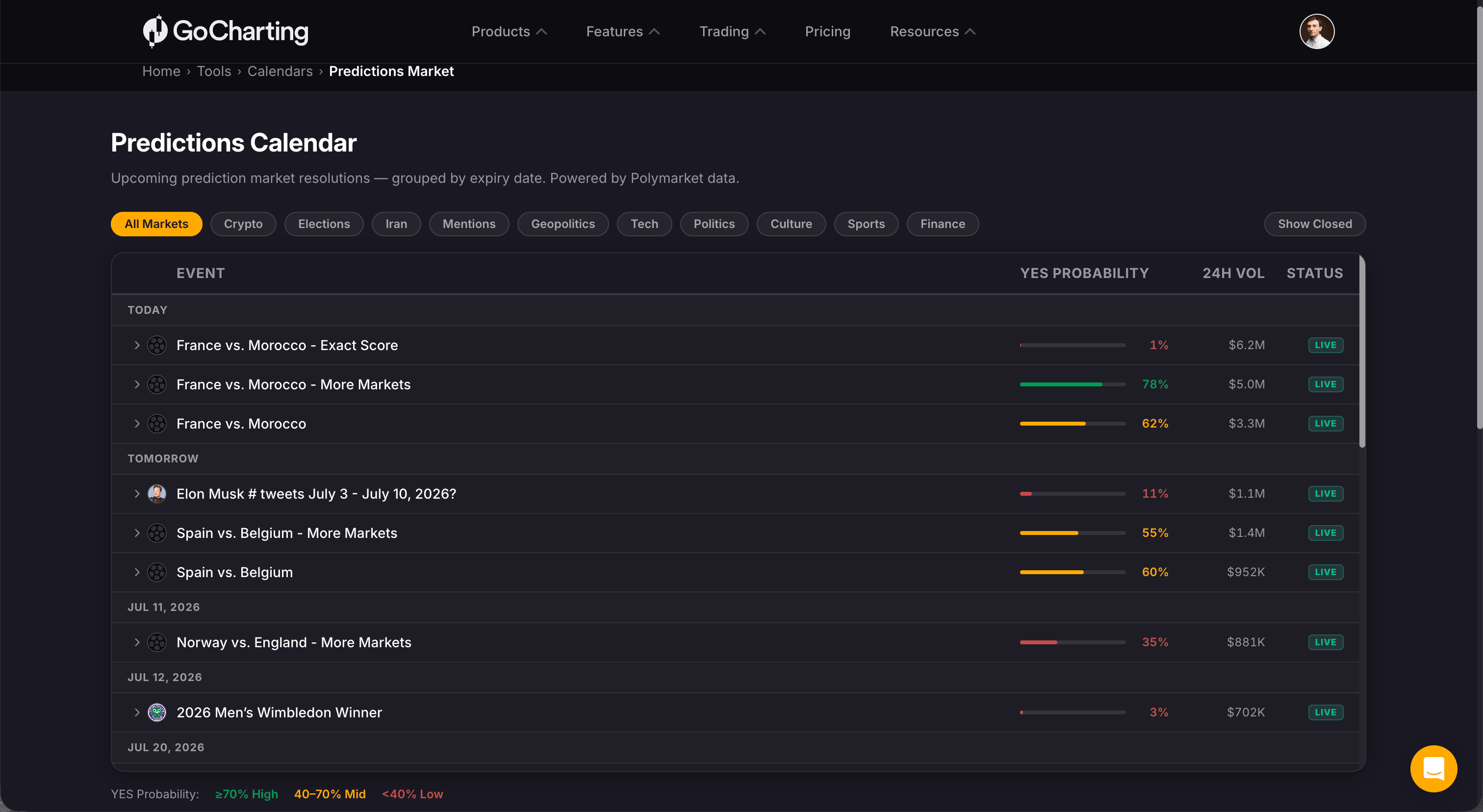1483x812 pixels.
Task: Click soccer icon for Spain vs. Belgium More Markets
Action: [x=156, y=533]
